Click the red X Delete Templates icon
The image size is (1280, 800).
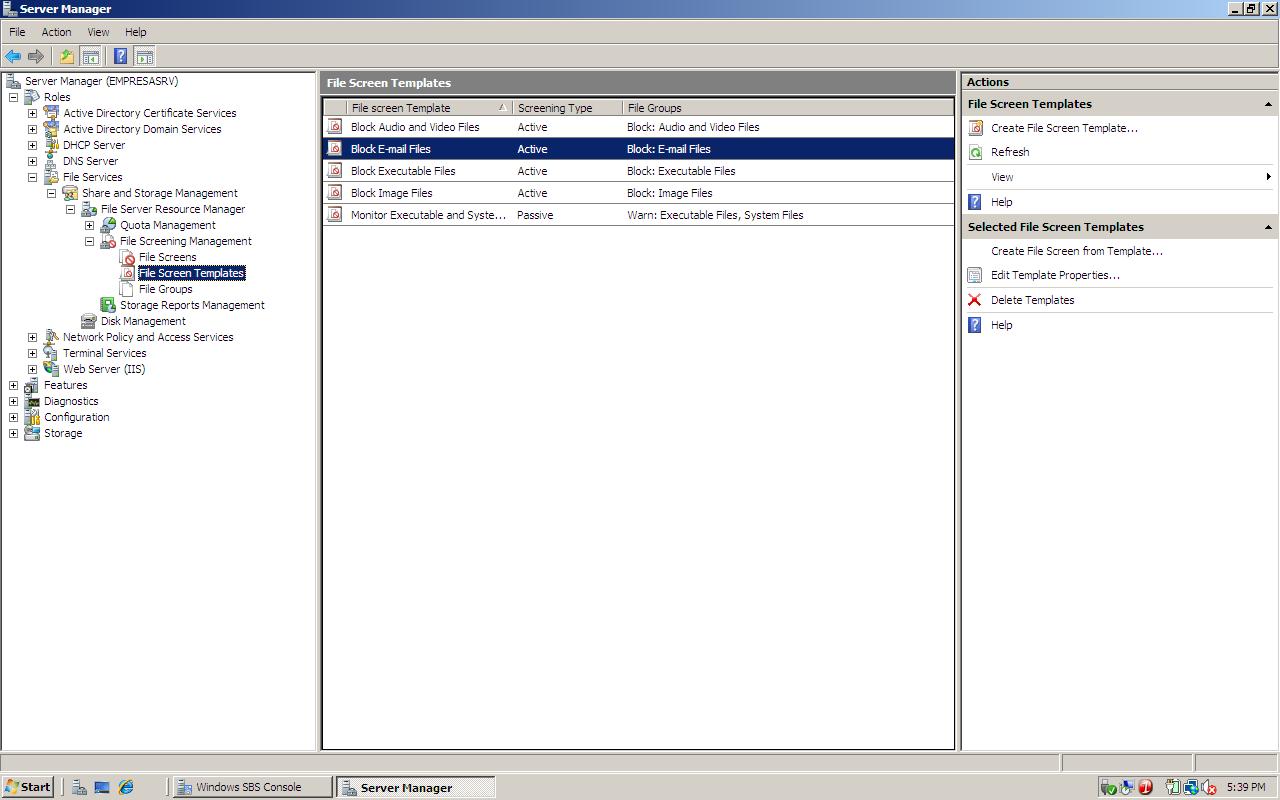pos(975,300)
